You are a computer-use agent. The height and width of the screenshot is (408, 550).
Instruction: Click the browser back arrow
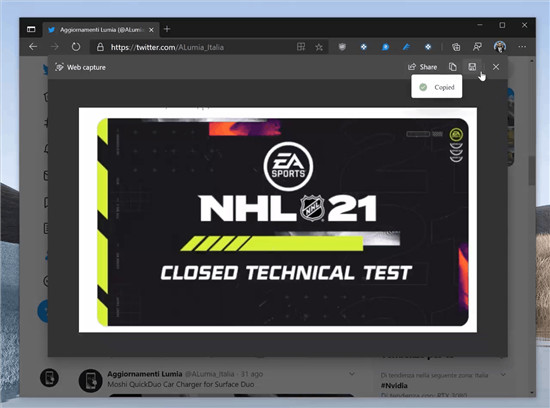(33, 47)
